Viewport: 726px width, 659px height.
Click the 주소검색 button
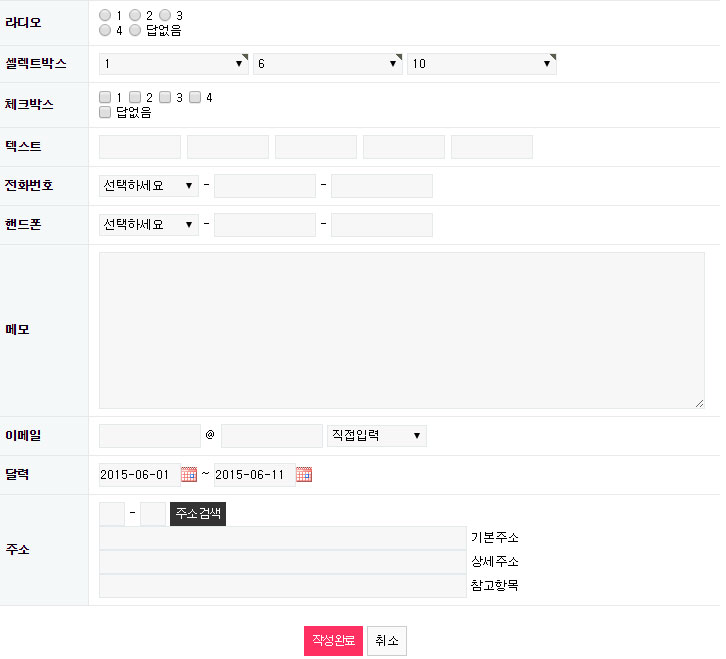198,514
